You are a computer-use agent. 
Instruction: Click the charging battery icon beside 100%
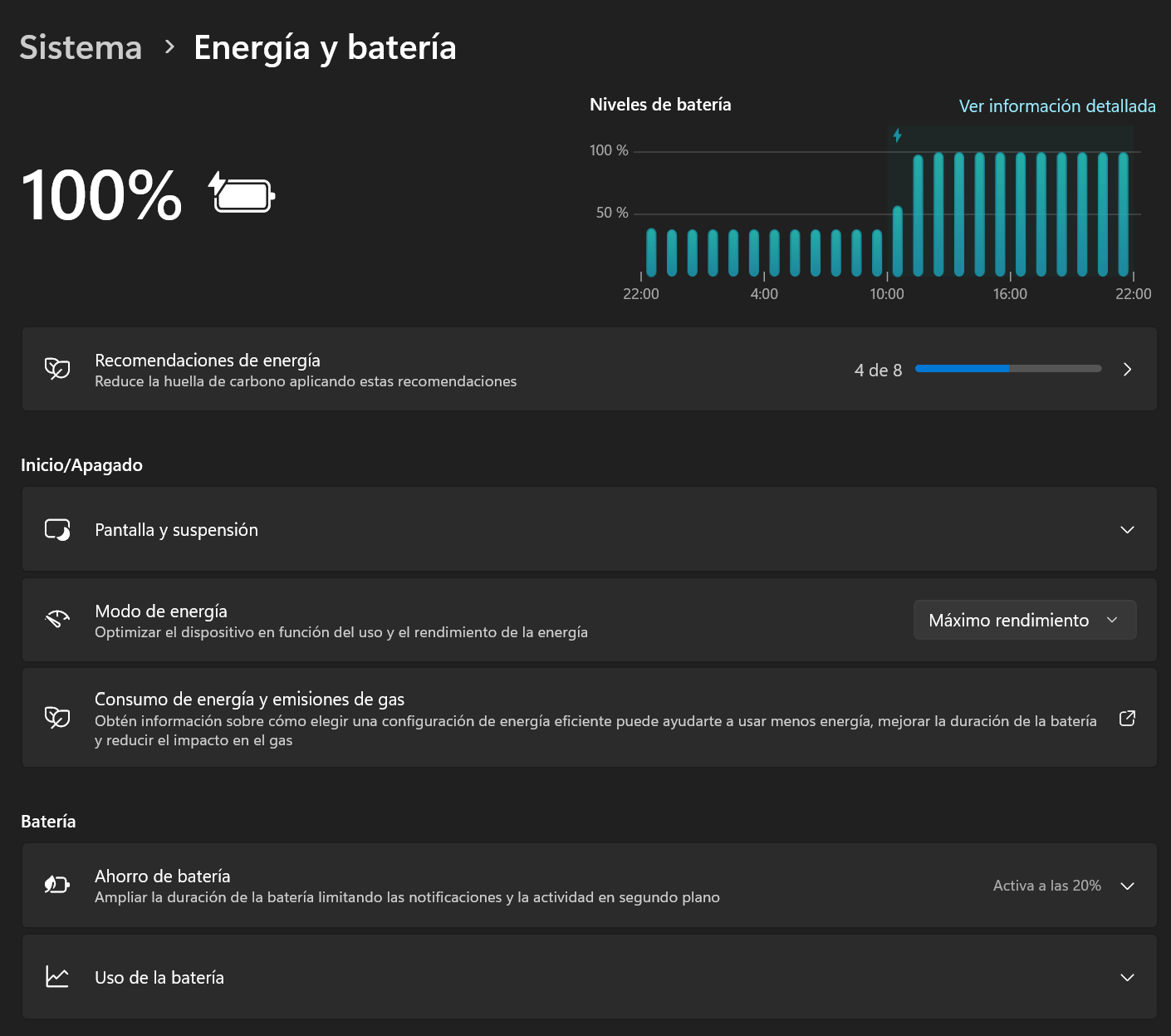(x=242, y=194)
